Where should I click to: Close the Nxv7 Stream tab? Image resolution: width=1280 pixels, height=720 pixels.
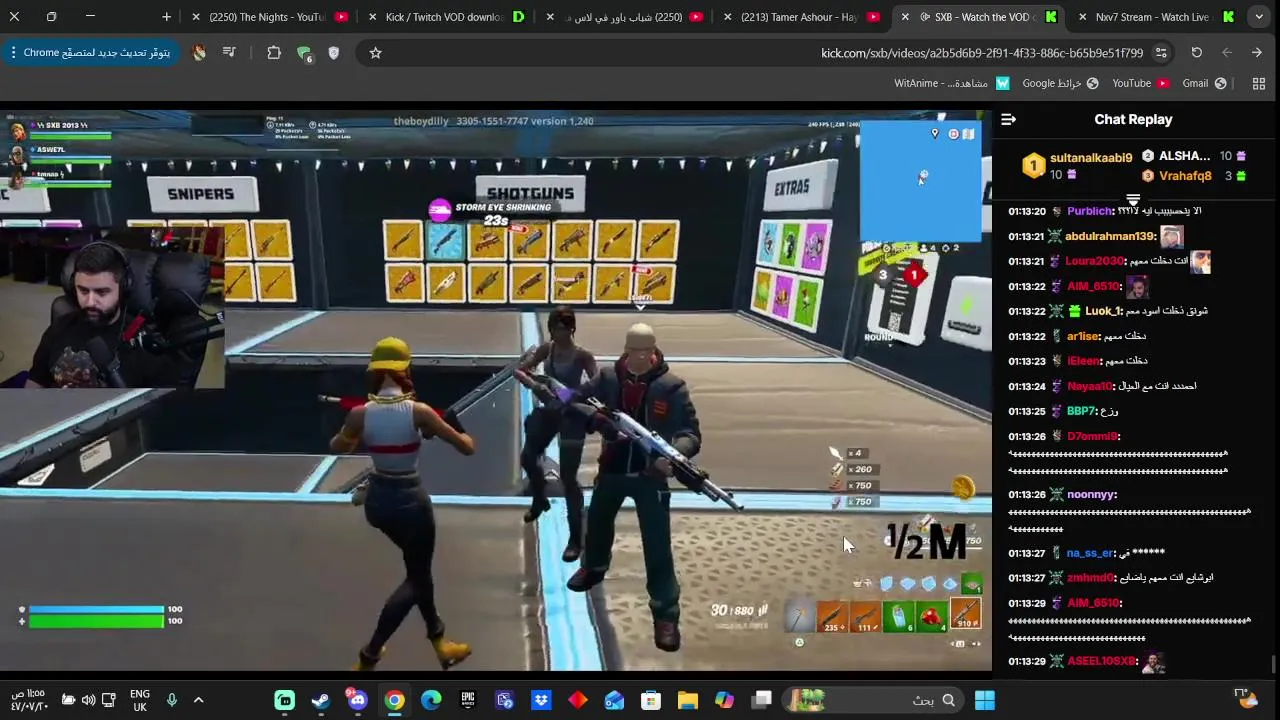click(1082, 17)
